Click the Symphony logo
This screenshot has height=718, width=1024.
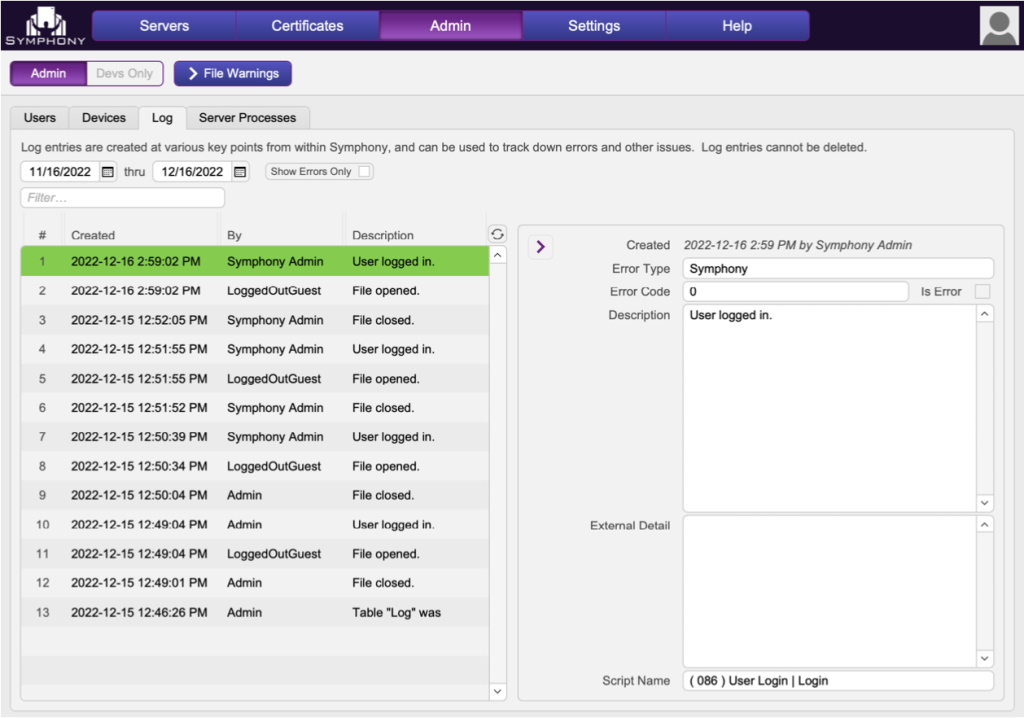(44, 25)
